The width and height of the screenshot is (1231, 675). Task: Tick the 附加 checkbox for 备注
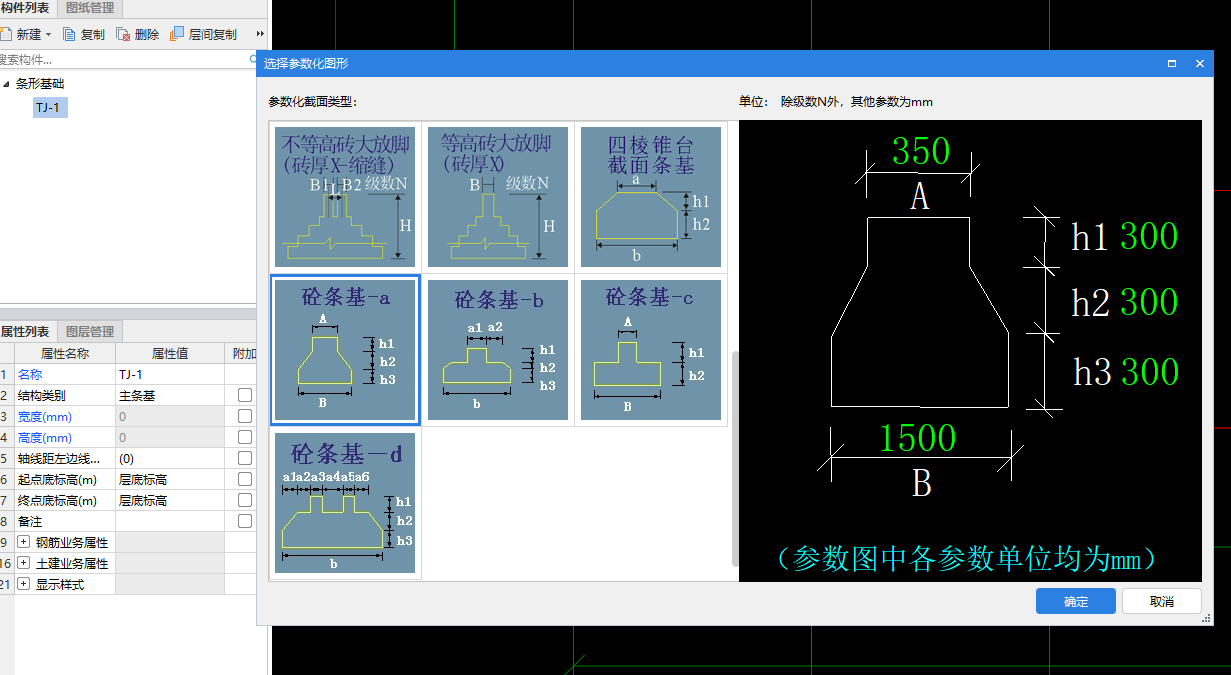(x=244, y=521)
